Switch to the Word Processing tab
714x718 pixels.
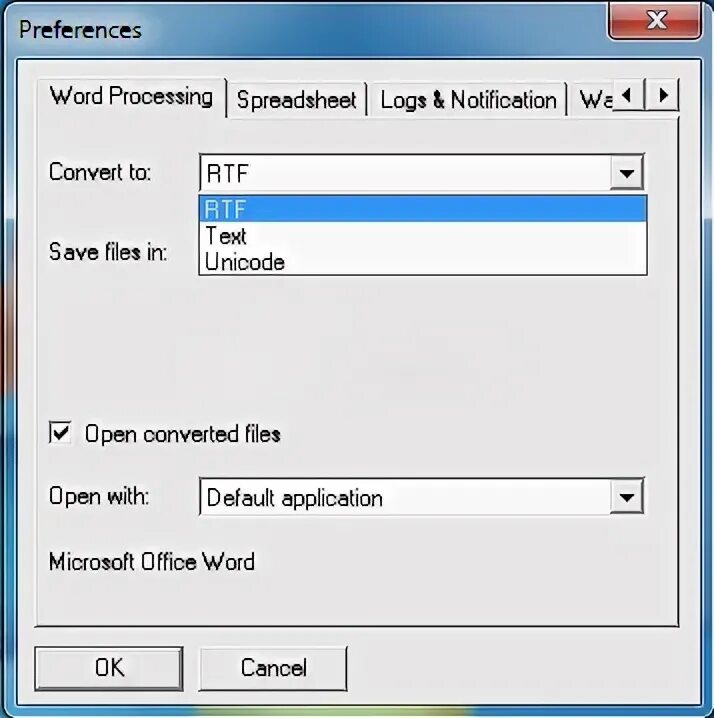pos(131,97)
